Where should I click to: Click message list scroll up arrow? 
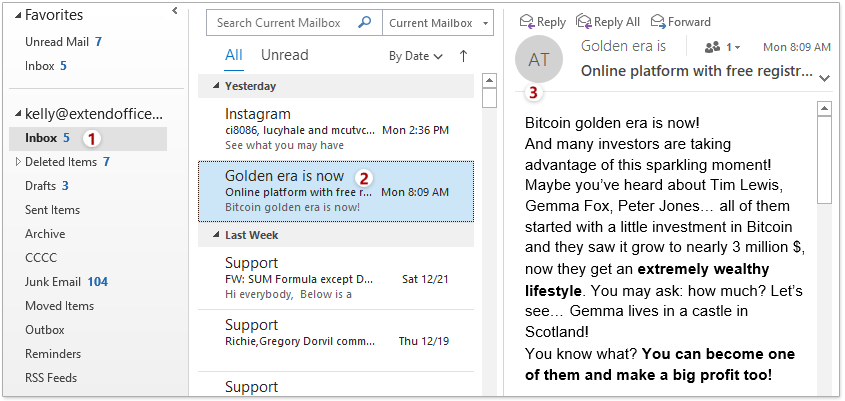click(489, 81)
